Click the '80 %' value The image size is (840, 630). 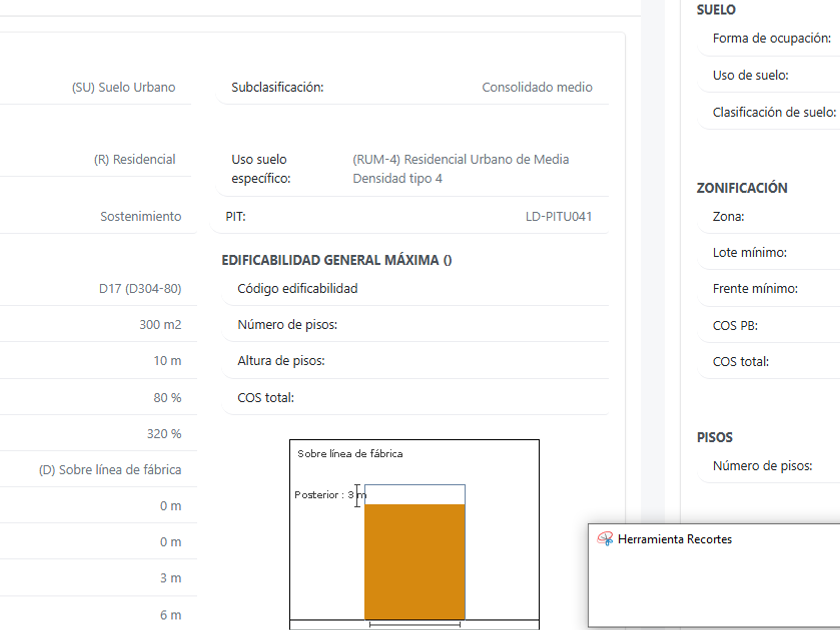point(167,398)
